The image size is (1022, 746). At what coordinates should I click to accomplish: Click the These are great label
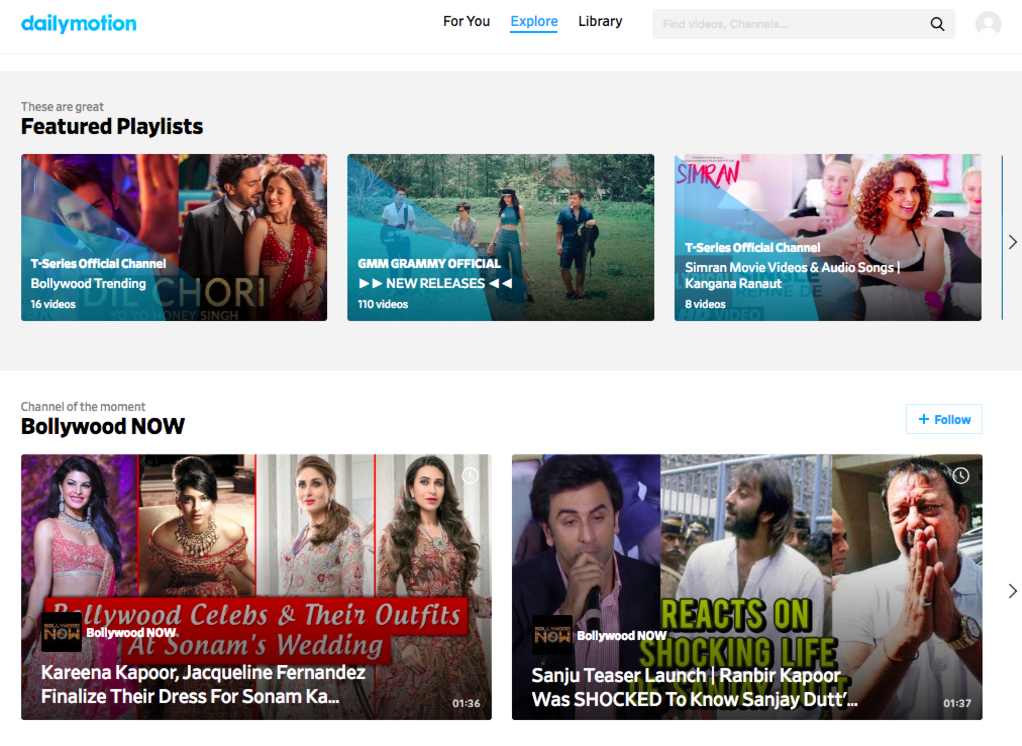coord(62,106)
